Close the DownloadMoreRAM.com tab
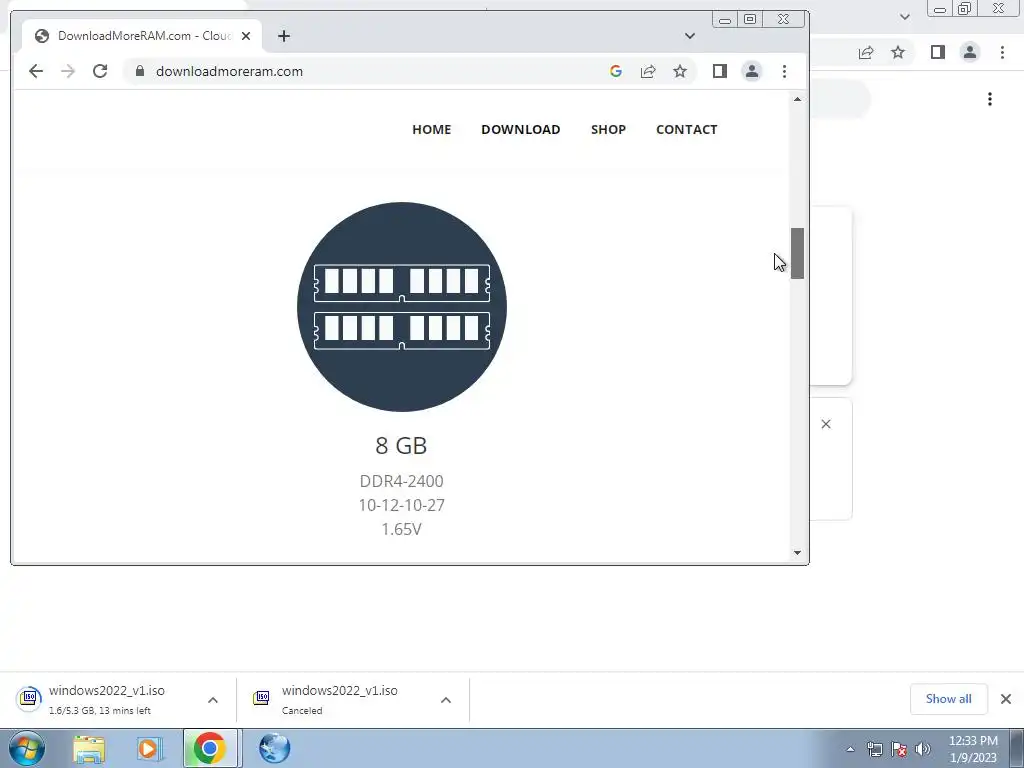Viewport: 1024px width, 768px height. tap(246, 36)
